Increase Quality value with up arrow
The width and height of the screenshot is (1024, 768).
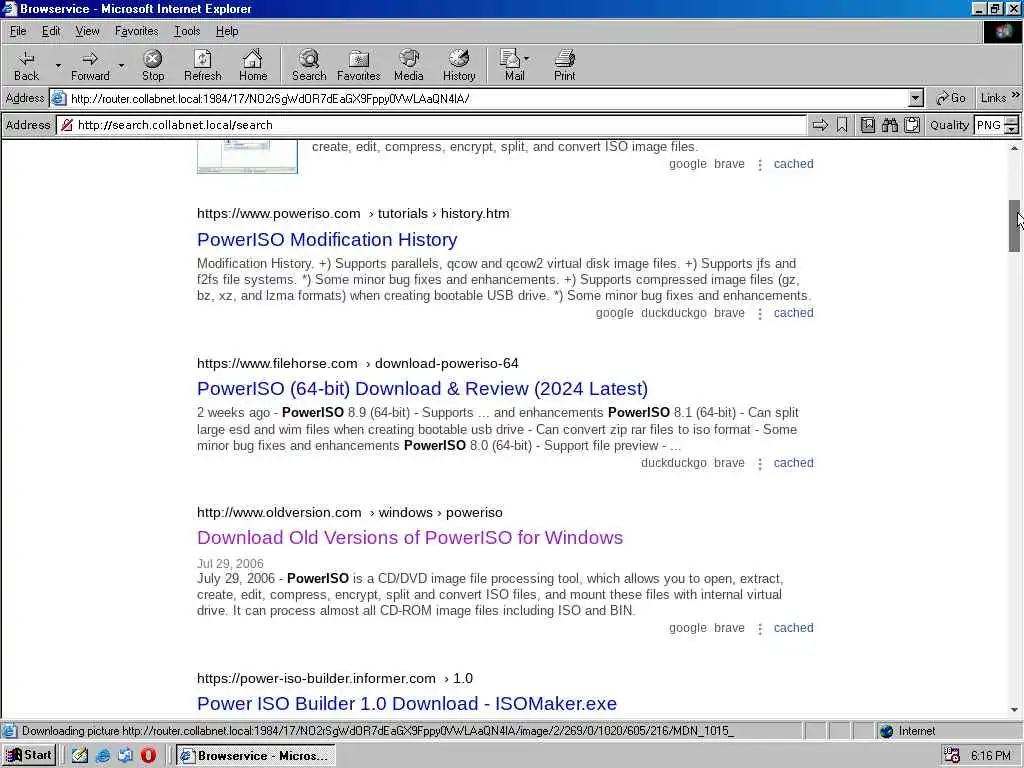(x=1012, y=120)
